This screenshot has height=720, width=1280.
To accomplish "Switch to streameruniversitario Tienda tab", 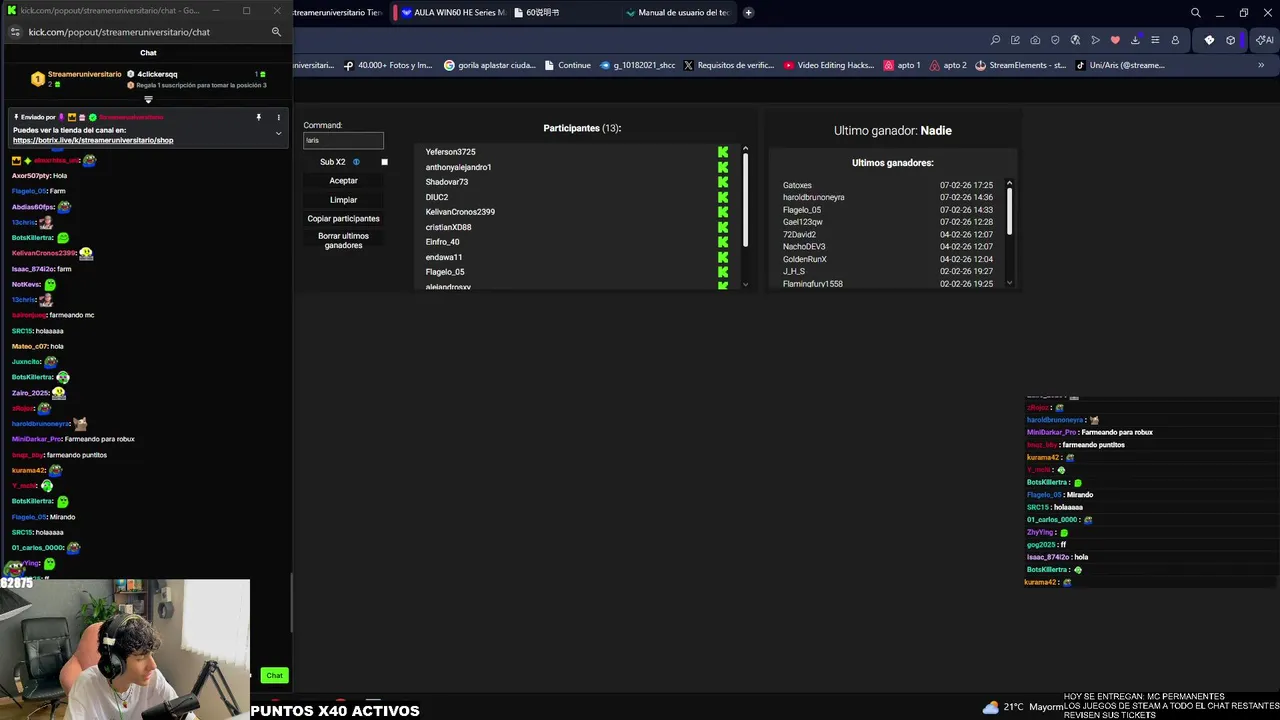I will tap(338, 13).
